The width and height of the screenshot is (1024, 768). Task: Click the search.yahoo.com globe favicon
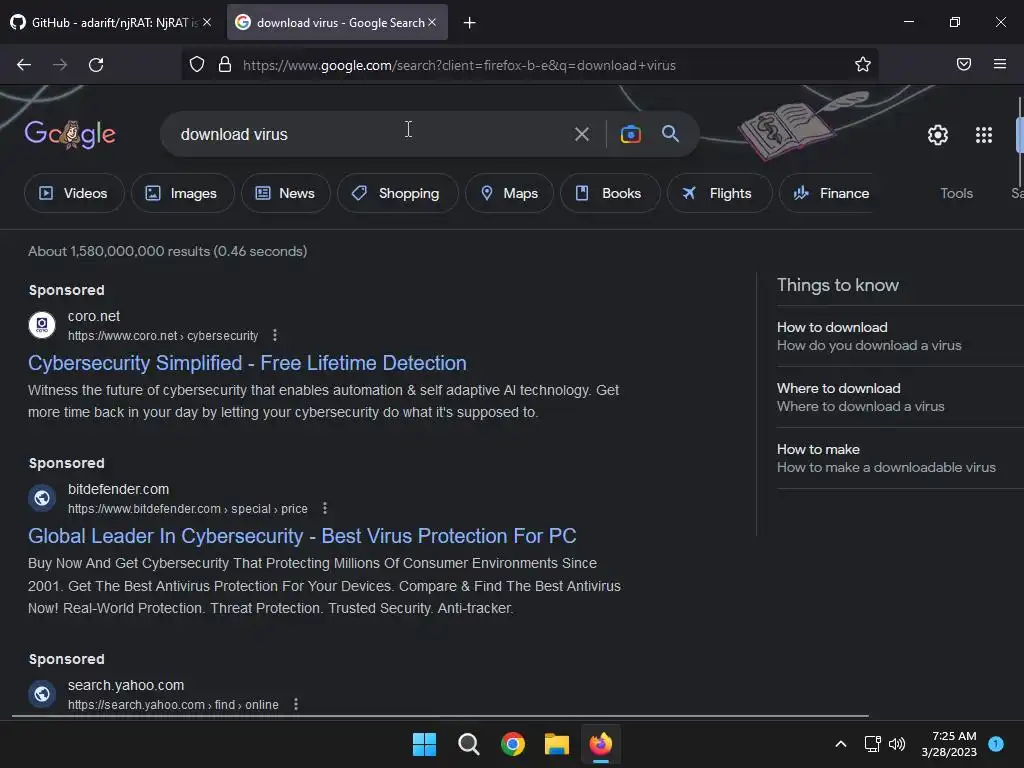42,694
